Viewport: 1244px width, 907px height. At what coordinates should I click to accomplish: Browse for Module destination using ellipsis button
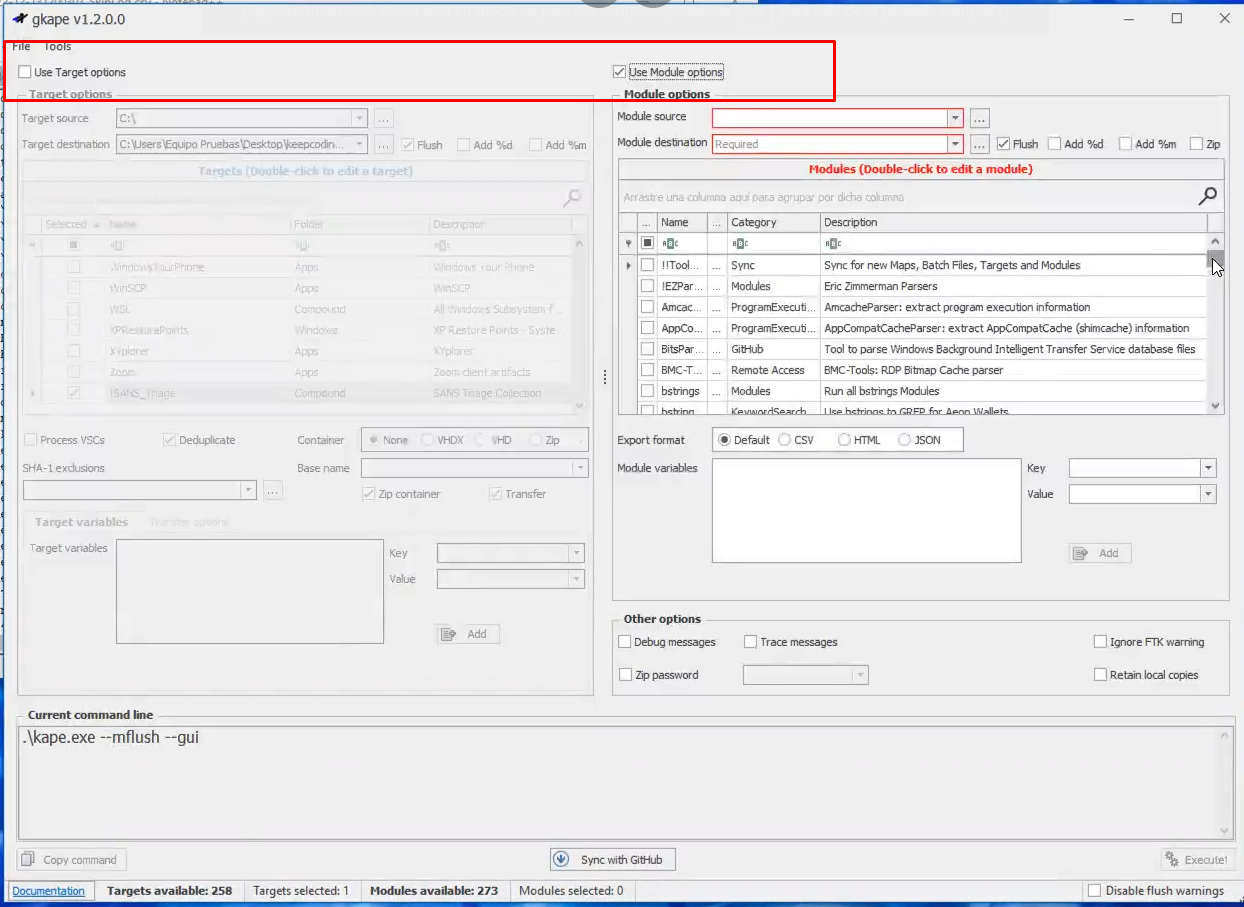tap(979, 143)
